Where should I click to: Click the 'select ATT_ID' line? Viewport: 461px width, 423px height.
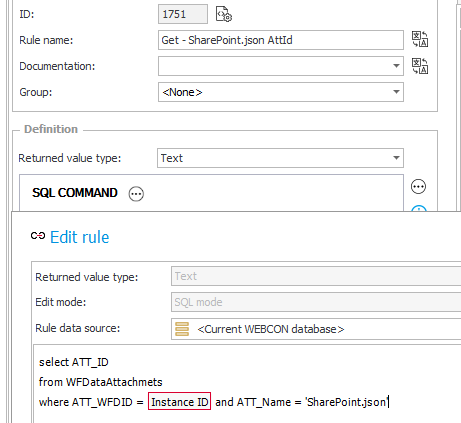coord(74,362)
